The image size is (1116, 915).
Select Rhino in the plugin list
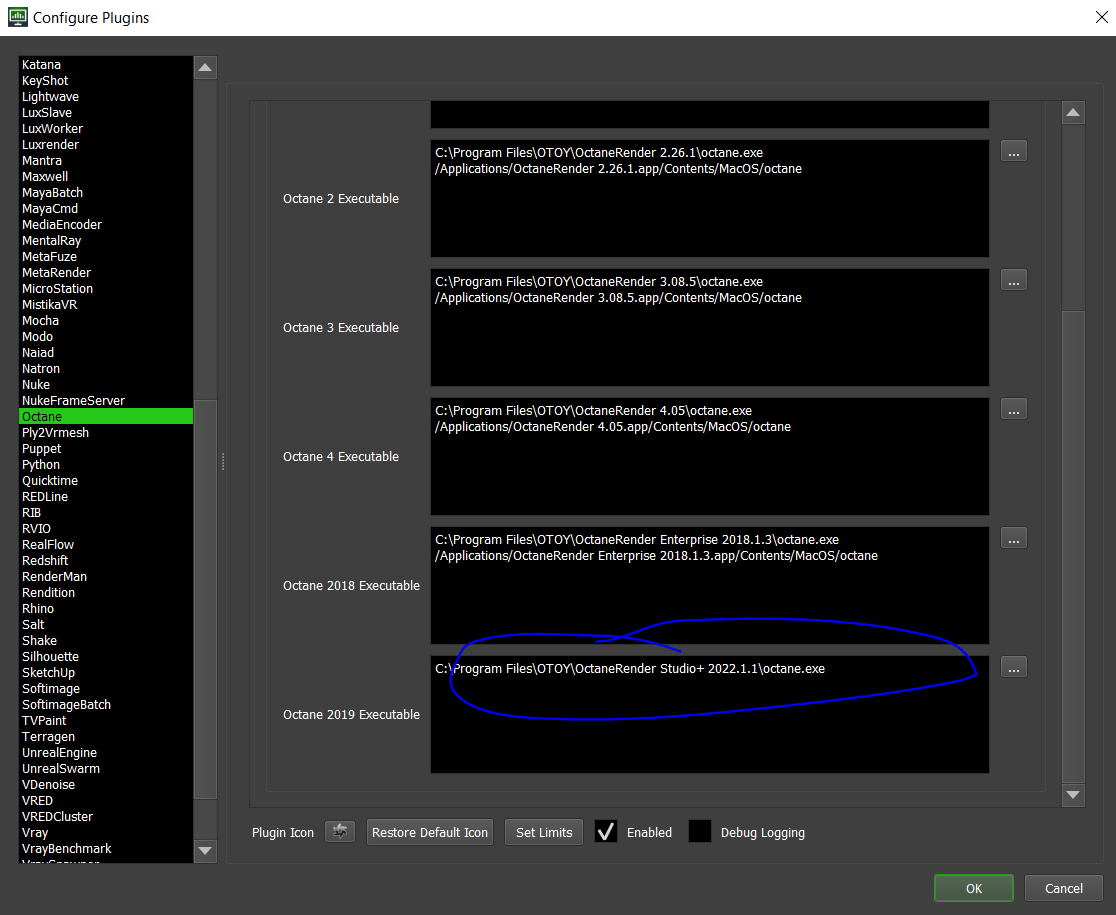click(105, 609)
